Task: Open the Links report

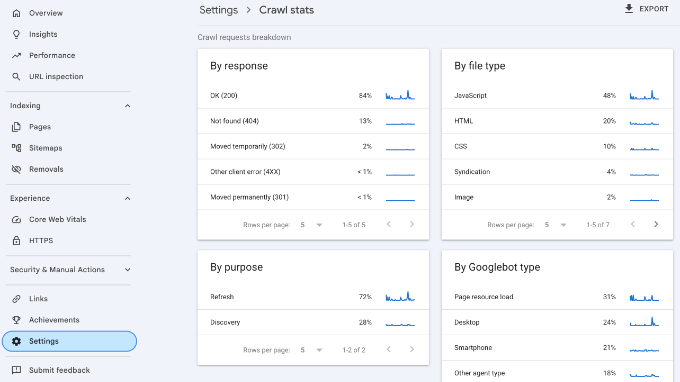Action: click(x=69, y=299)
